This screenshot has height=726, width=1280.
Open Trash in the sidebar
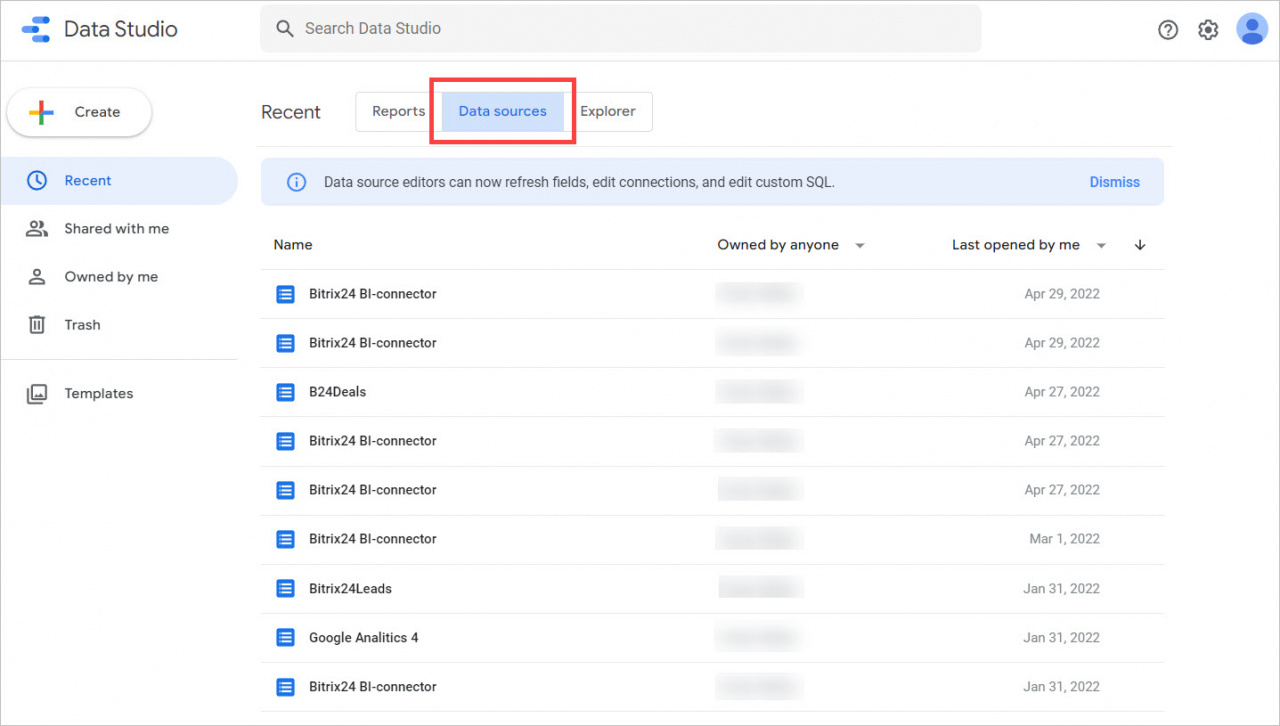(x=119, y=325)
